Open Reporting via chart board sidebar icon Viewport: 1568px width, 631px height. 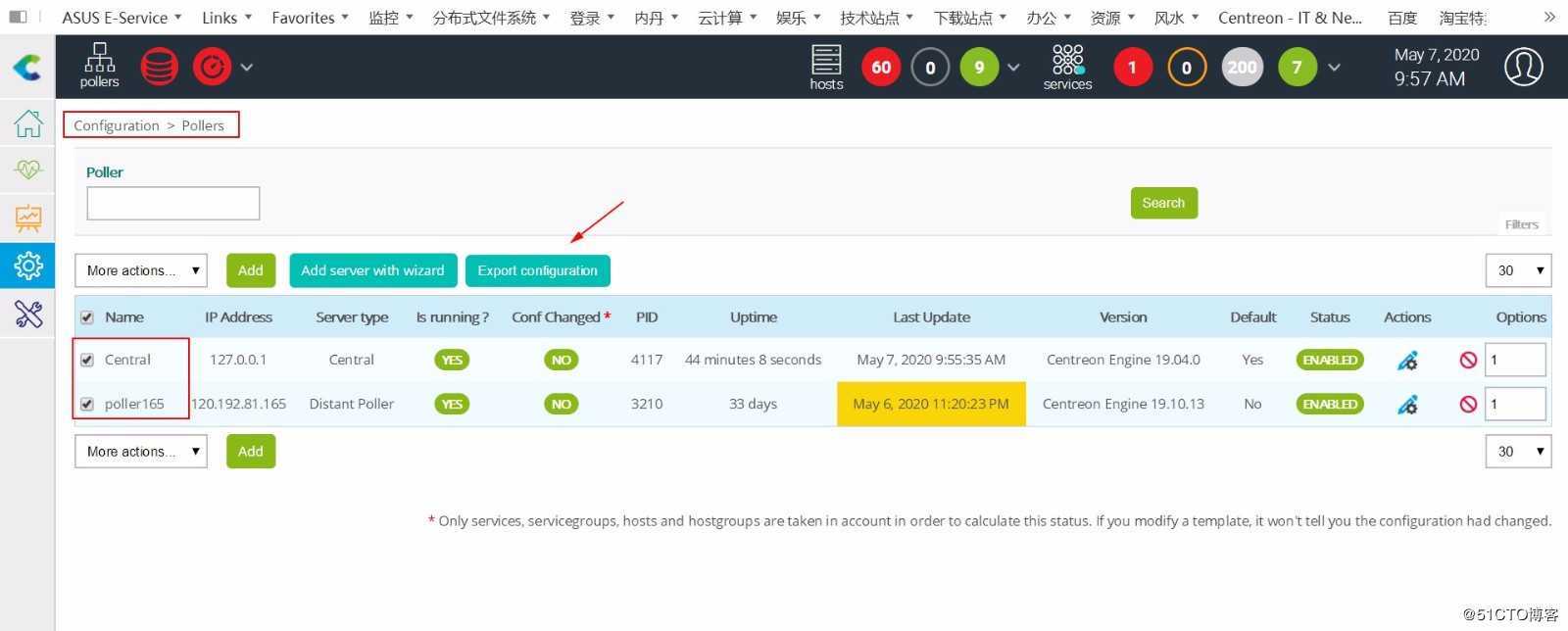27,218
